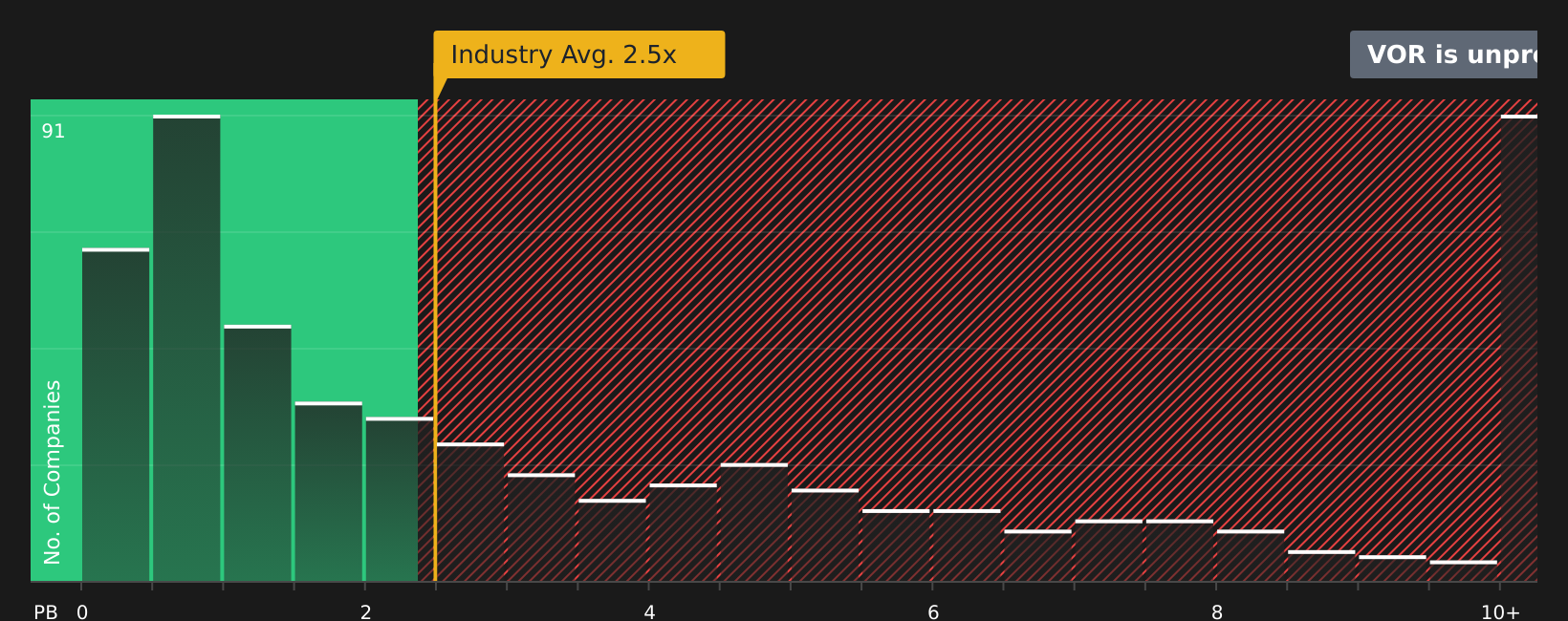Click x-axis tick label 8
This screenshot has height=621, width=1568.
pos(1217,612)
